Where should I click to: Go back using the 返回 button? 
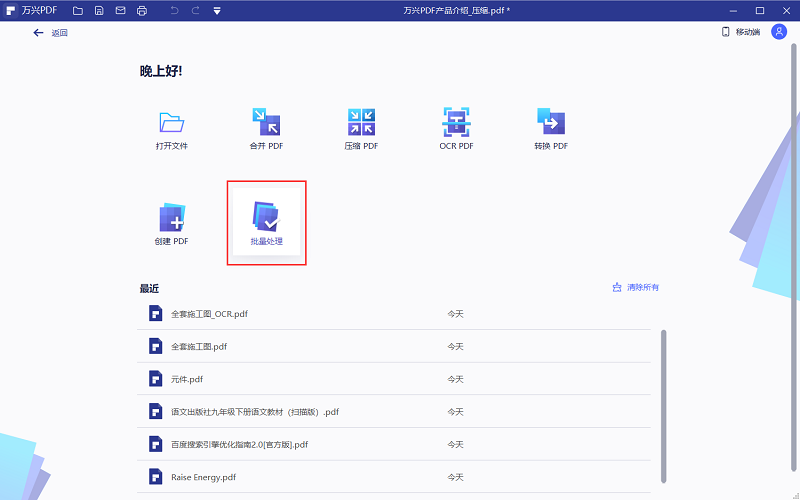click(x=50, y=33)
